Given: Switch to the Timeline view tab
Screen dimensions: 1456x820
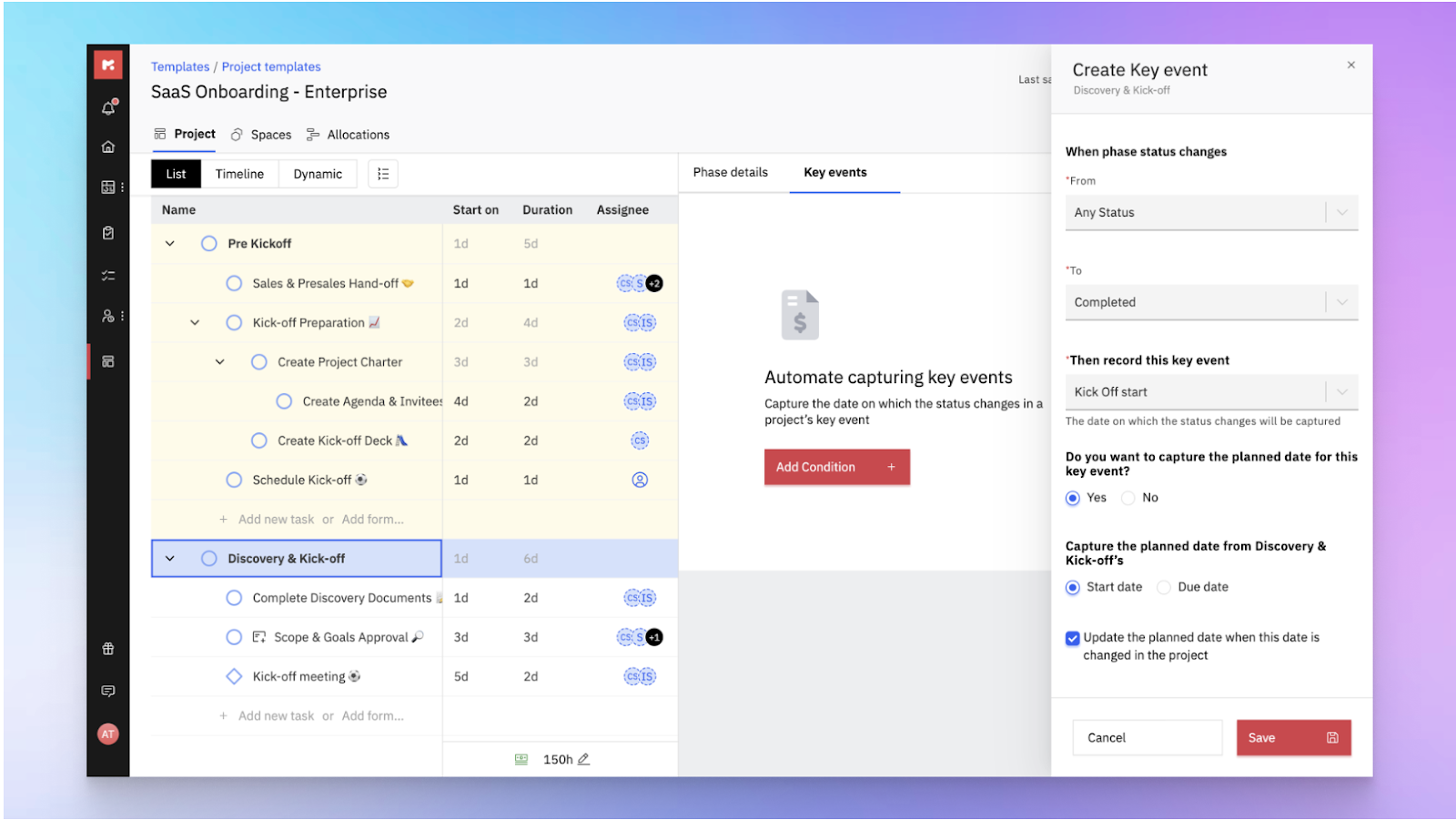Looking at the screenshot, I should [x=238, y=173].
